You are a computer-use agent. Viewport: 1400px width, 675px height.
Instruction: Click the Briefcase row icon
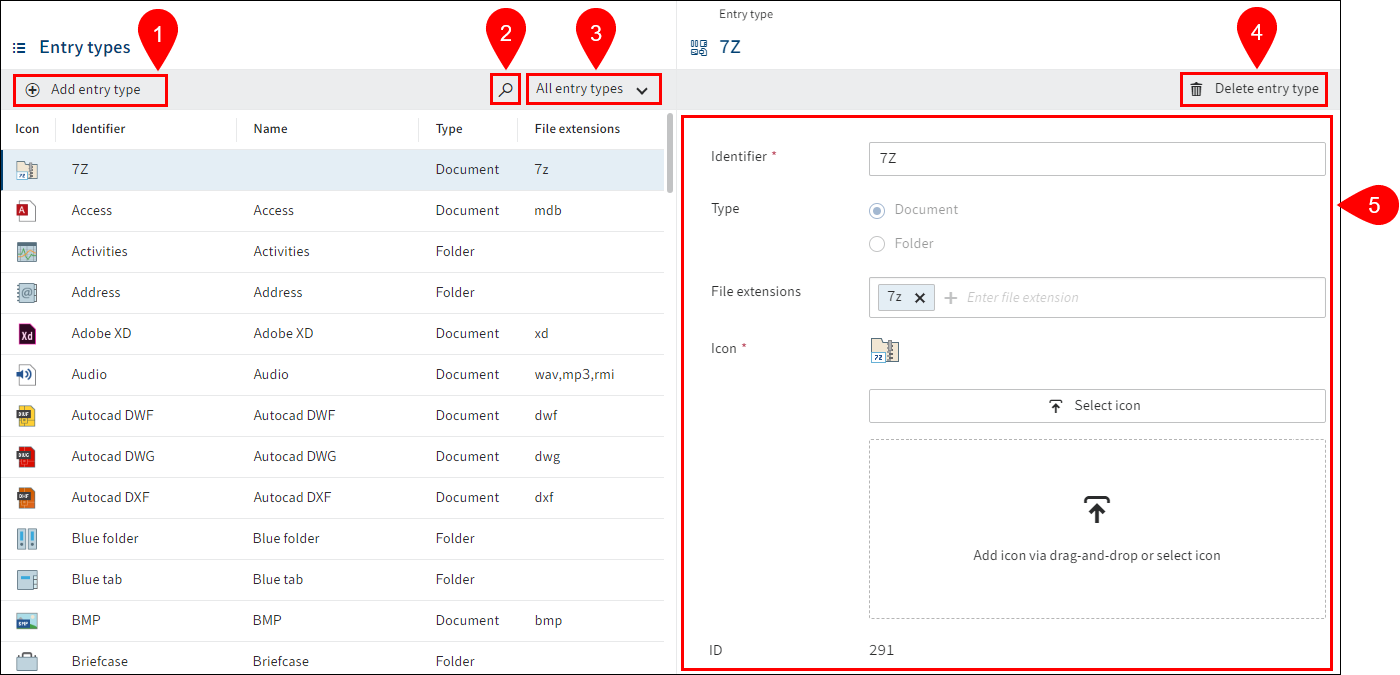[27, 661]
